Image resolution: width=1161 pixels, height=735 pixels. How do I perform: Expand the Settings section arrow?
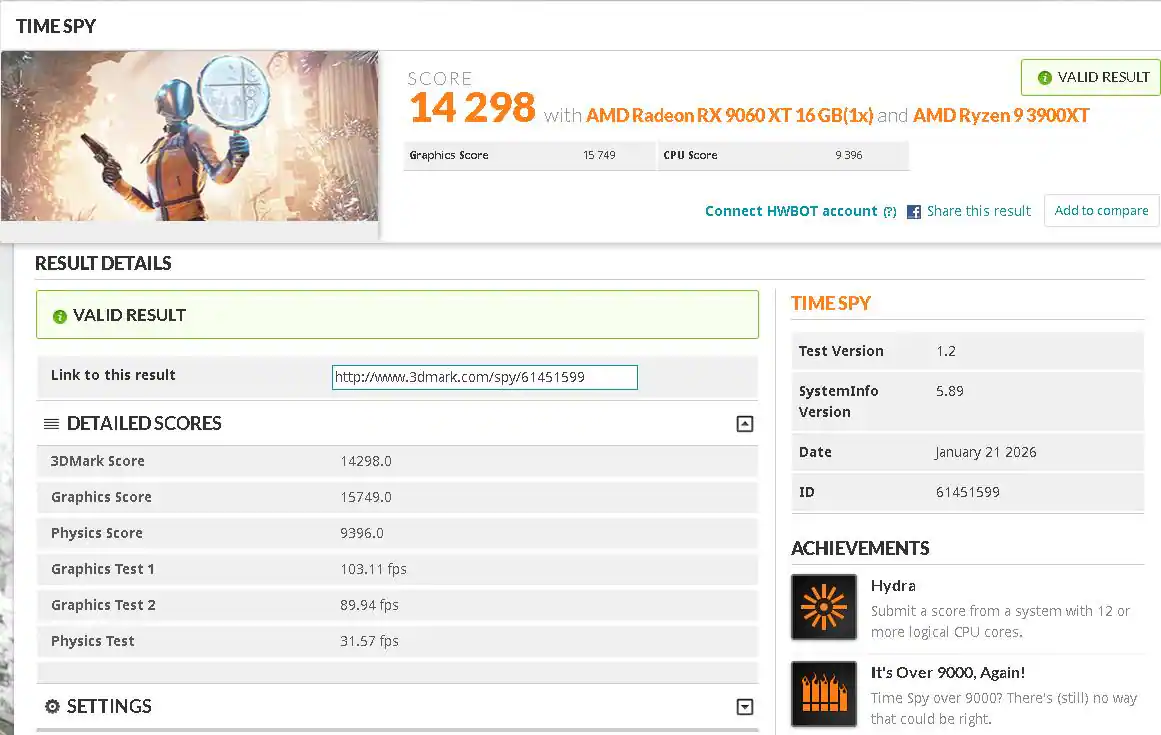point(744,707)
